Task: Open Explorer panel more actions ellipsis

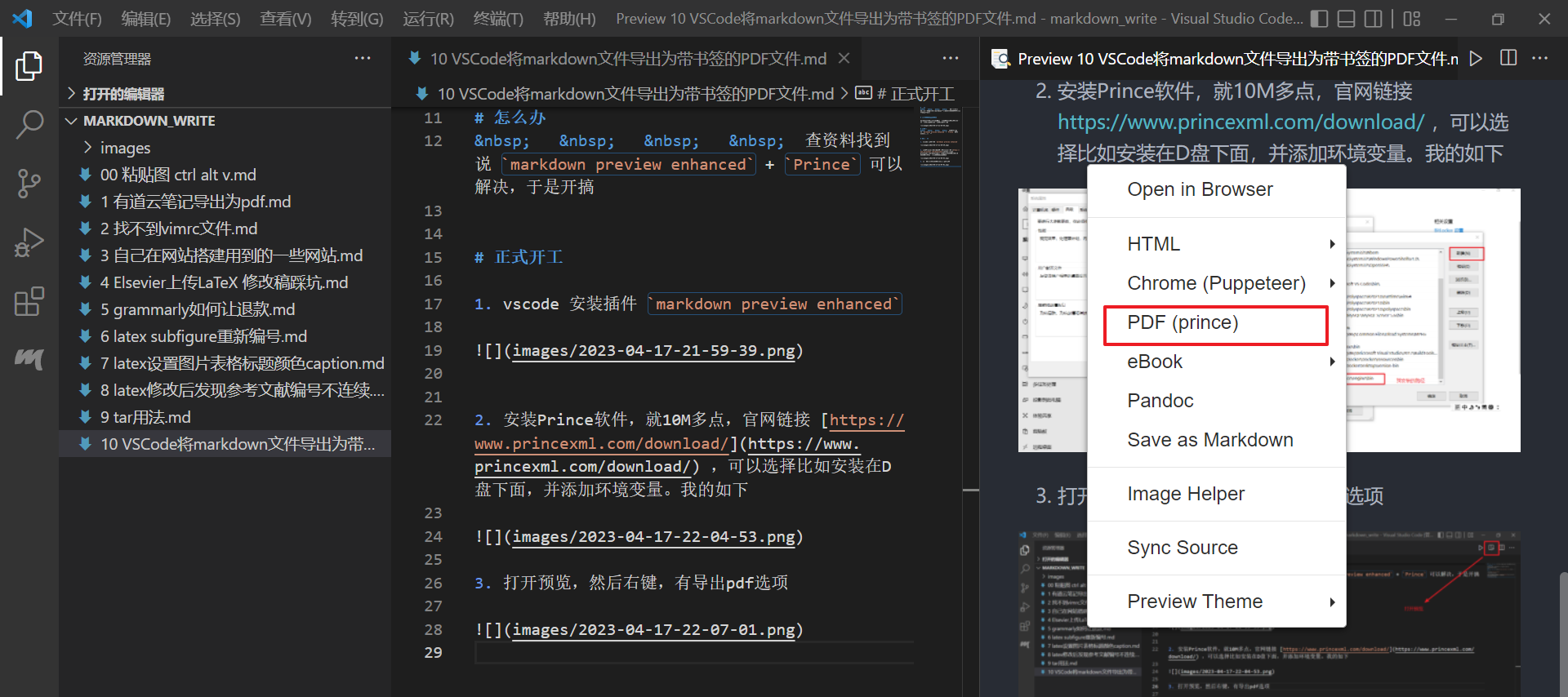Action: pyautogui.click(x=363, y=58)
